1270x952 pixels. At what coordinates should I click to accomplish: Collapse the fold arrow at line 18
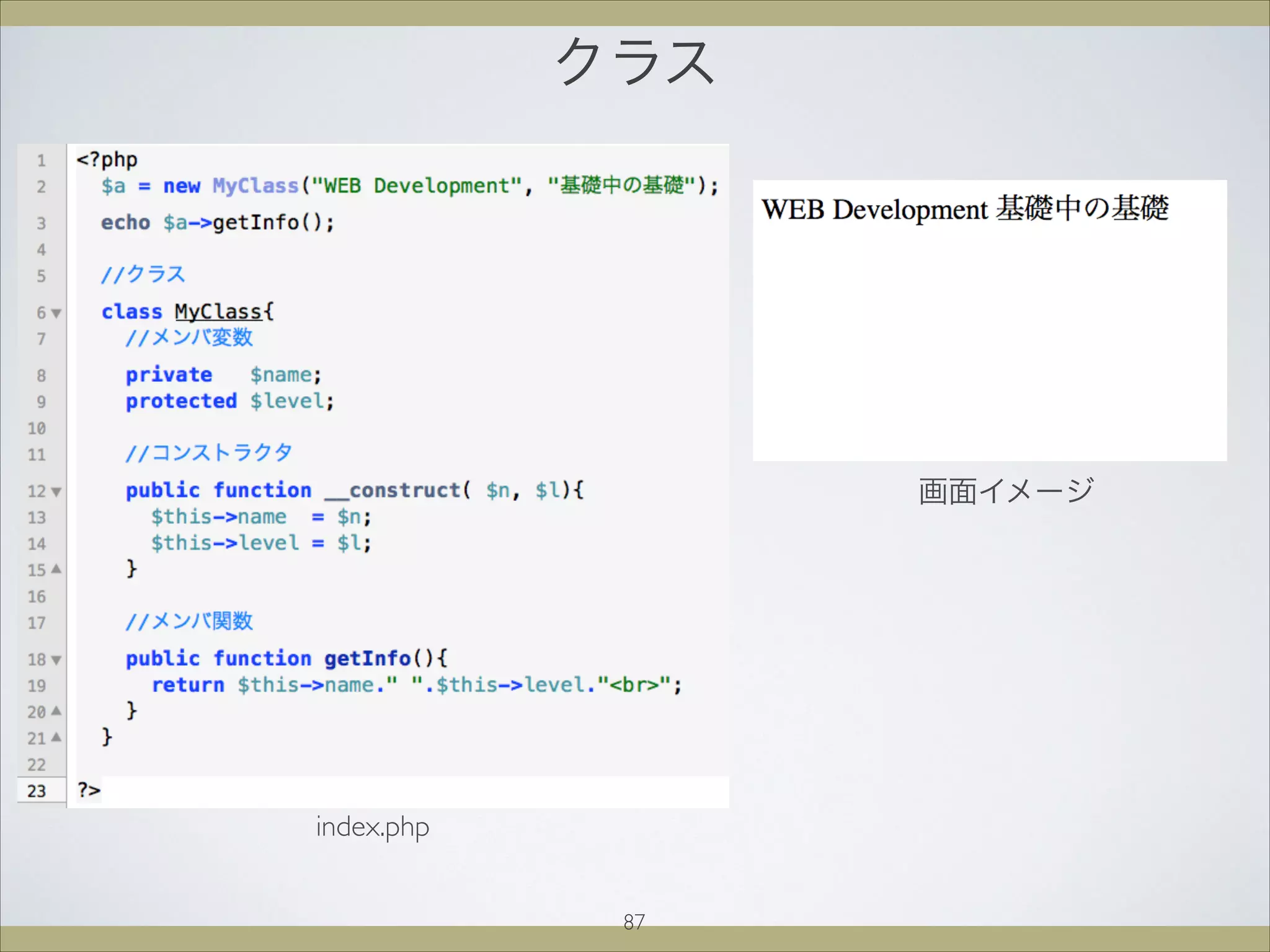[x=56, y=660]
